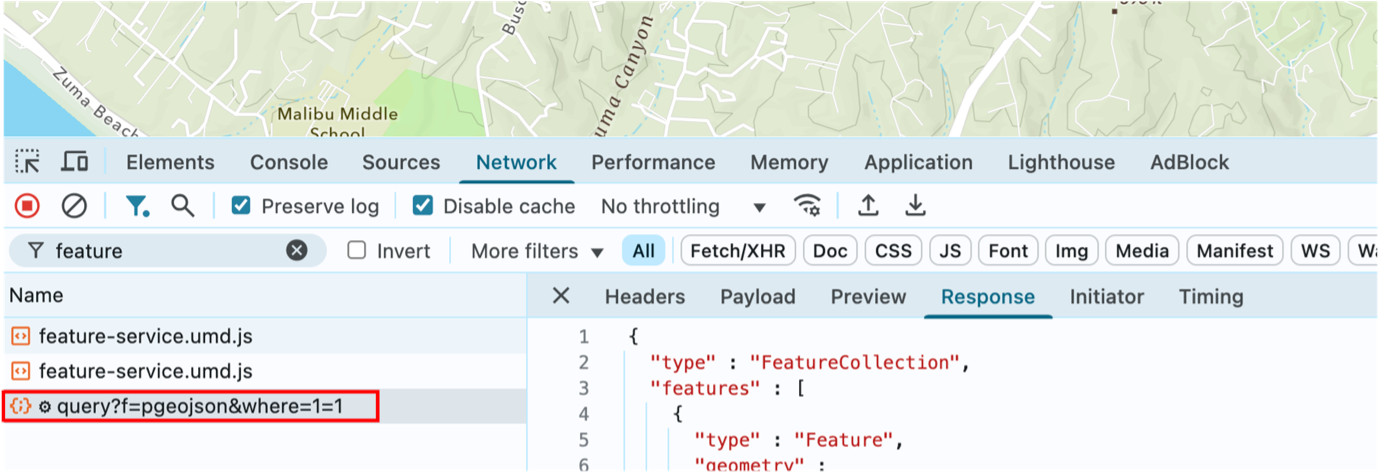The image size is (1384, 476).
Task: Clear the 'feature' filter text
Action: [297, 251]
